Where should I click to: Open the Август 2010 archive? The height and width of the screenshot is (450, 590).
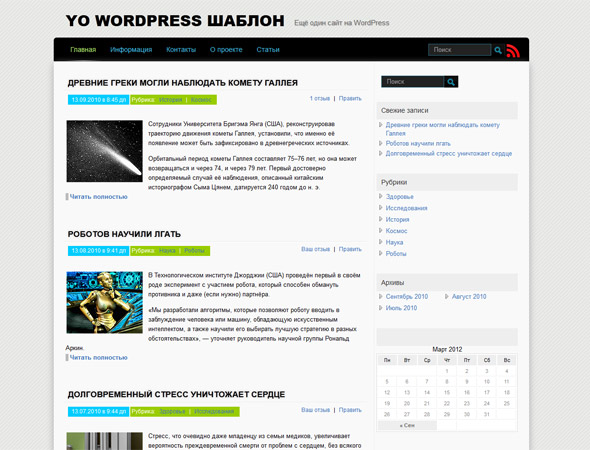469,296
